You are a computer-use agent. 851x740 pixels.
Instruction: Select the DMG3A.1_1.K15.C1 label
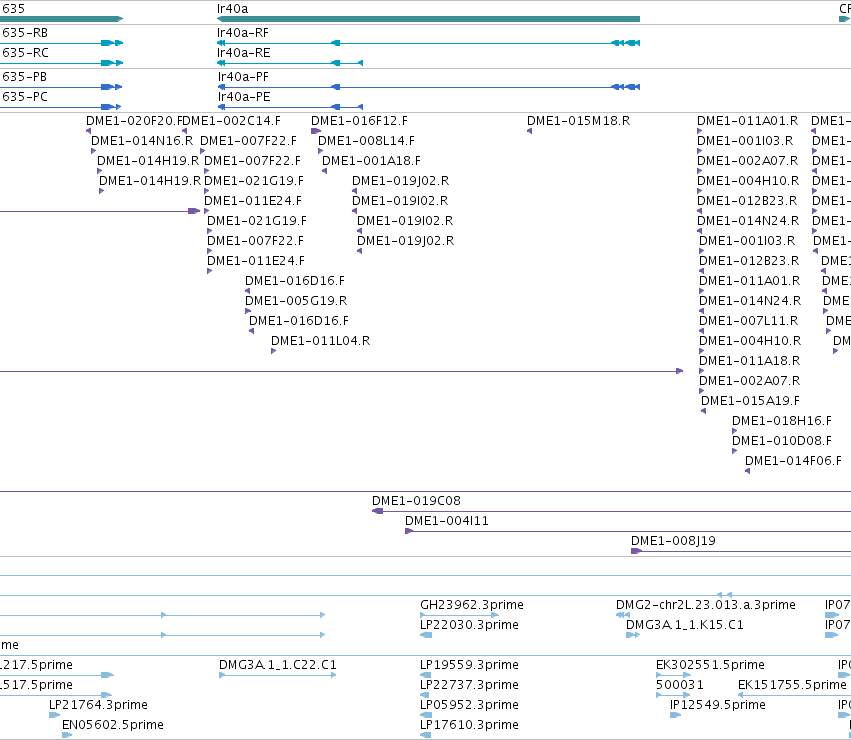coord(684,625)
